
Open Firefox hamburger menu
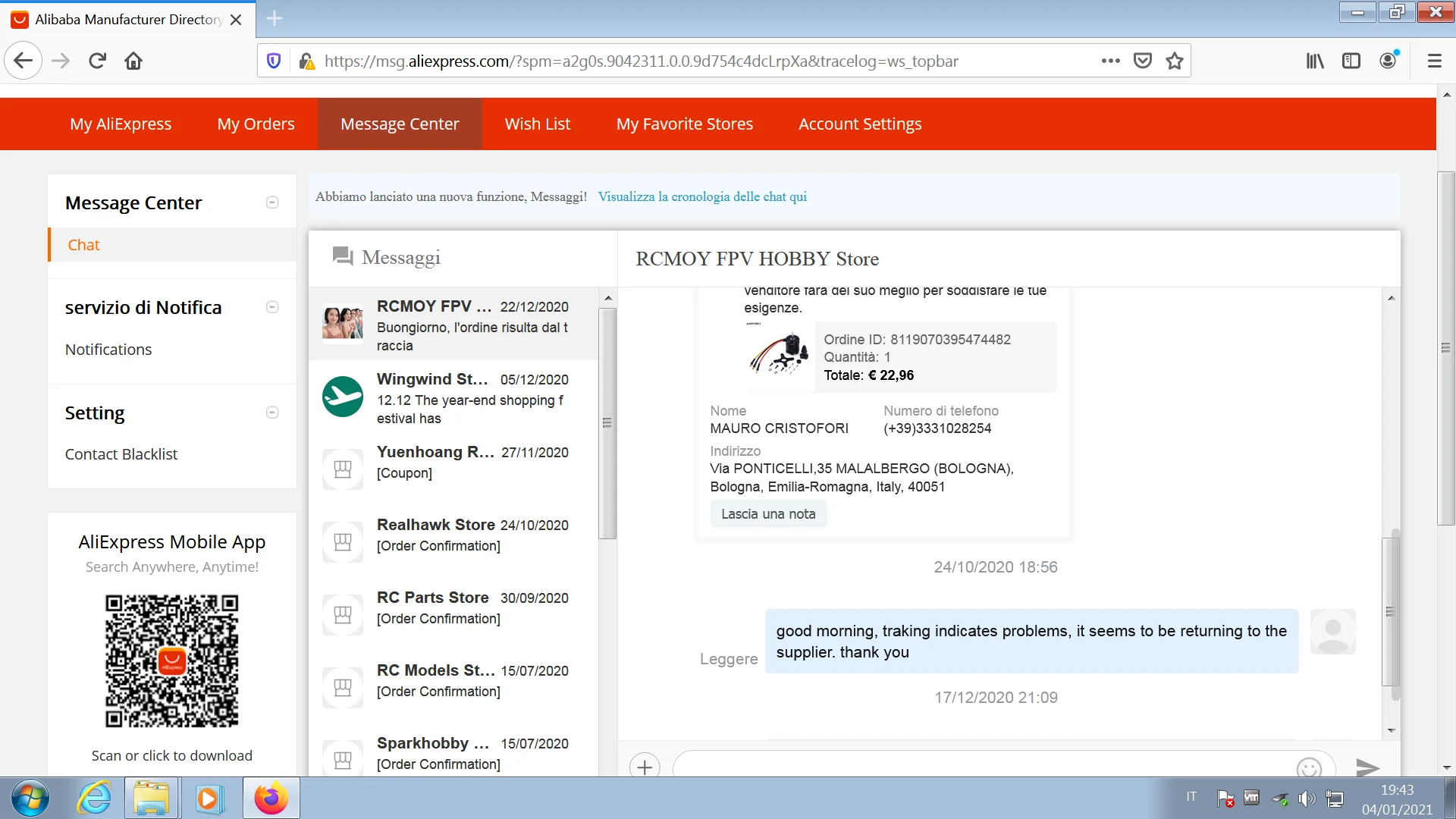tap(1434, 61)
